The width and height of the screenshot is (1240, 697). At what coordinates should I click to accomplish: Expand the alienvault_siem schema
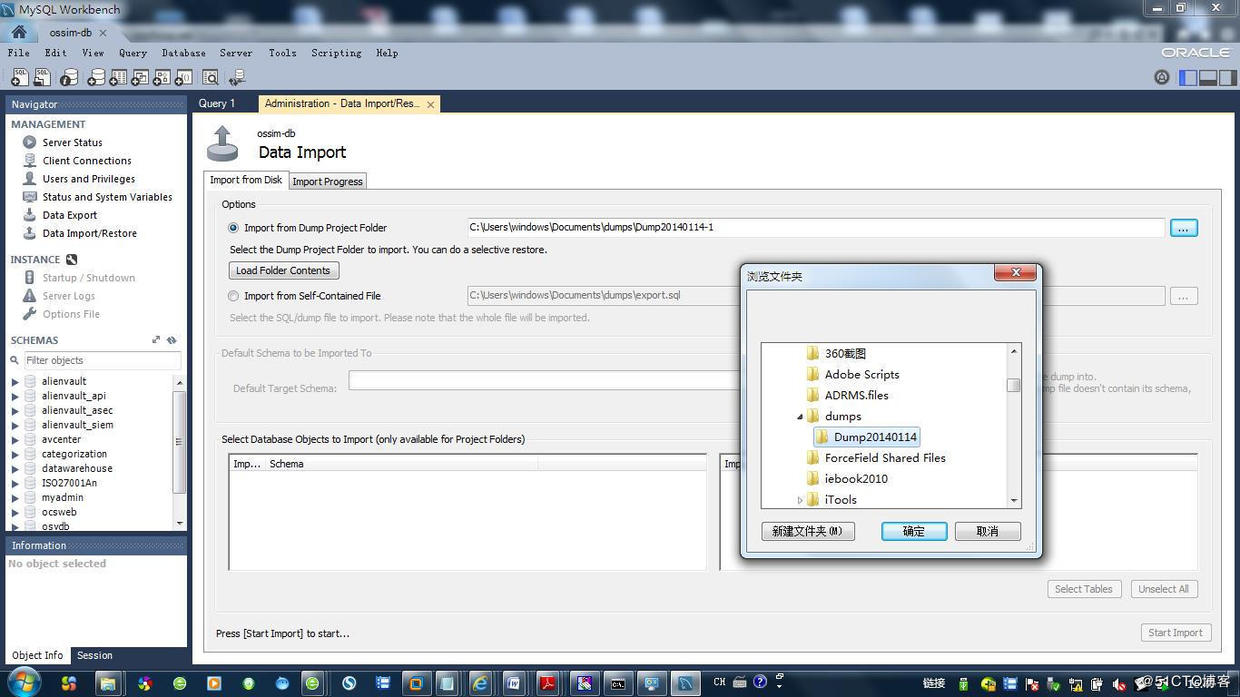point(15,425)
